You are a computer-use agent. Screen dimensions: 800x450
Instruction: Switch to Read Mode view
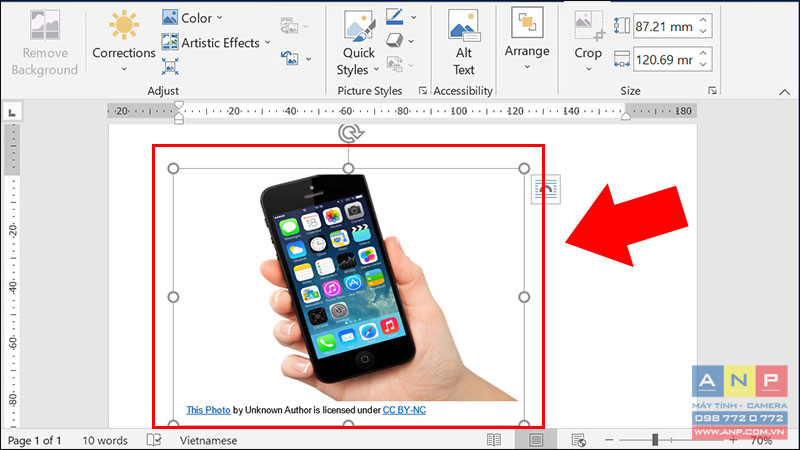coord(494,440)
